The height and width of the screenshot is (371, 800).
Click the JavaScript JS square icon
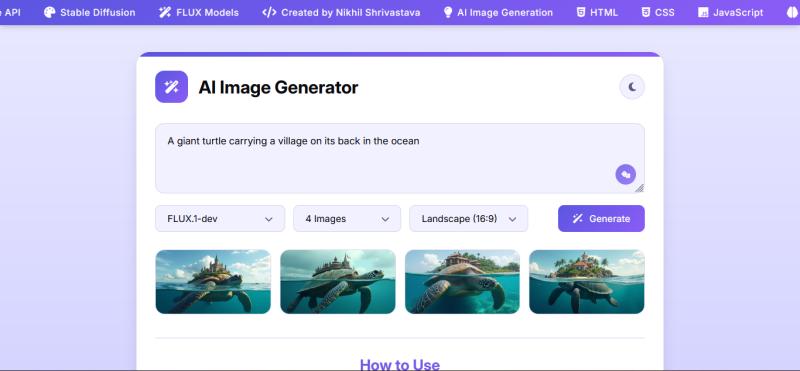tap(703, 12)
